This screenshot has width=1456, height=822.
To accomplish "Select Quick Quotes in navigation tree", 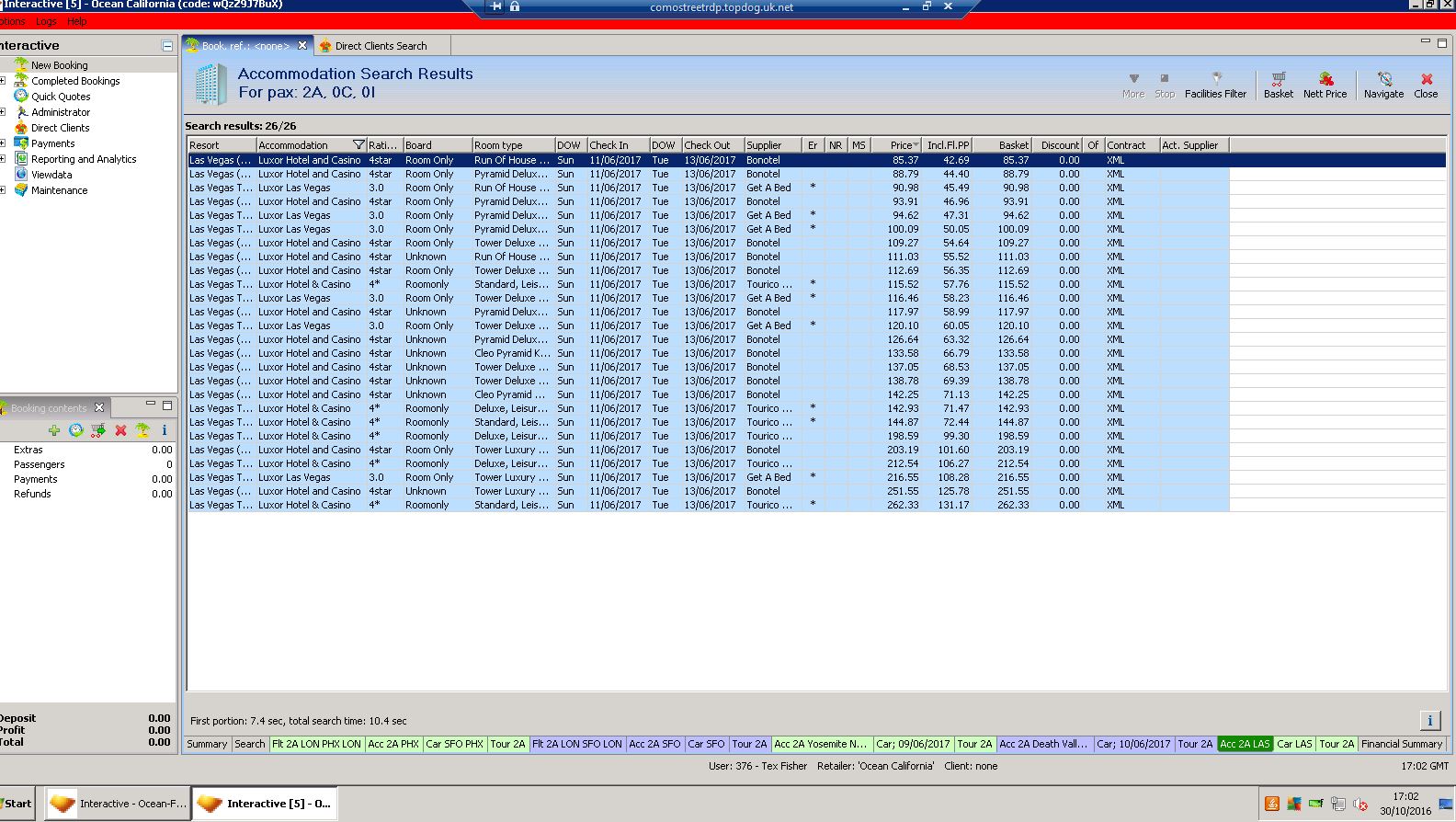I will point(61,97).
